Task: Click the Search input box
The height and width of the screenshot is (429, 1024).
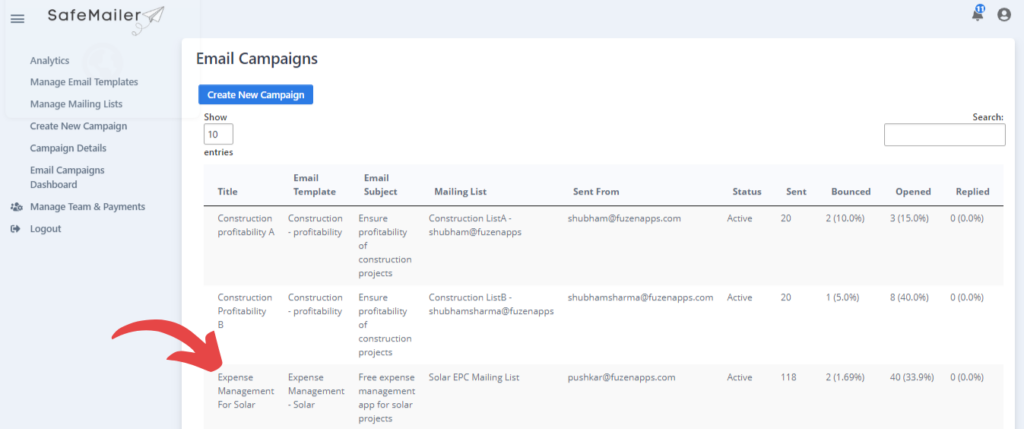Action: click(944, 135)
